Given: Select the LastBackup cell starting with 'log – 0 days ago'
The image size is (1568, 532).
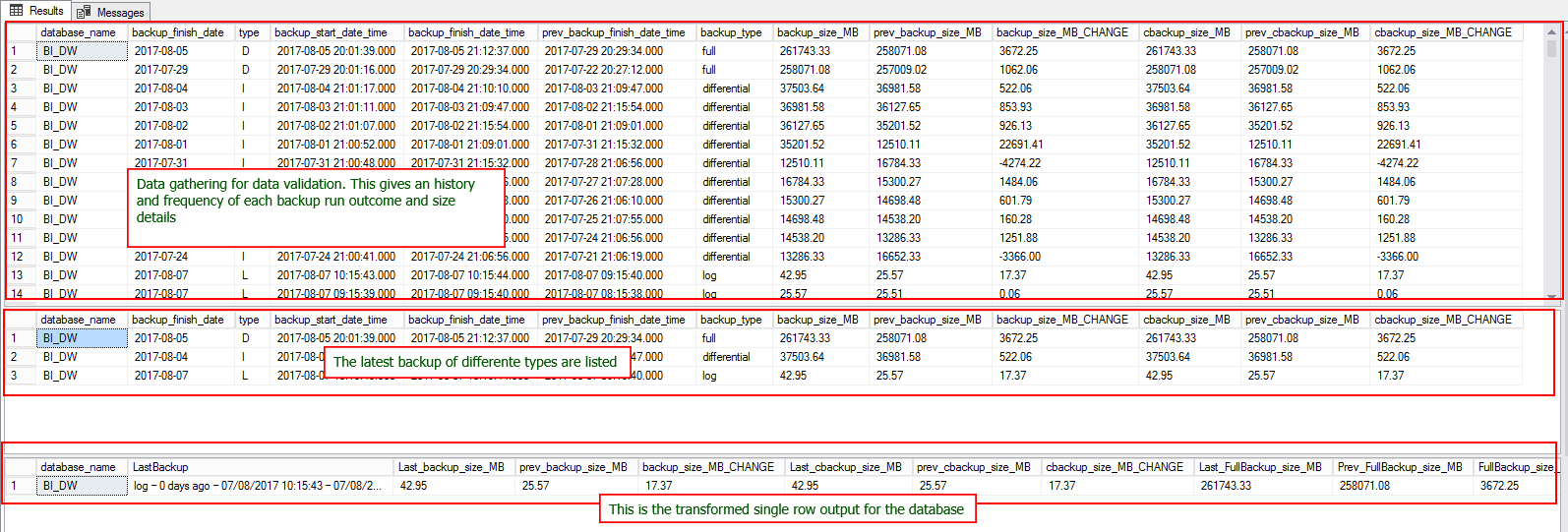Looking at the screenshot, I should click(x=257, y=486).
